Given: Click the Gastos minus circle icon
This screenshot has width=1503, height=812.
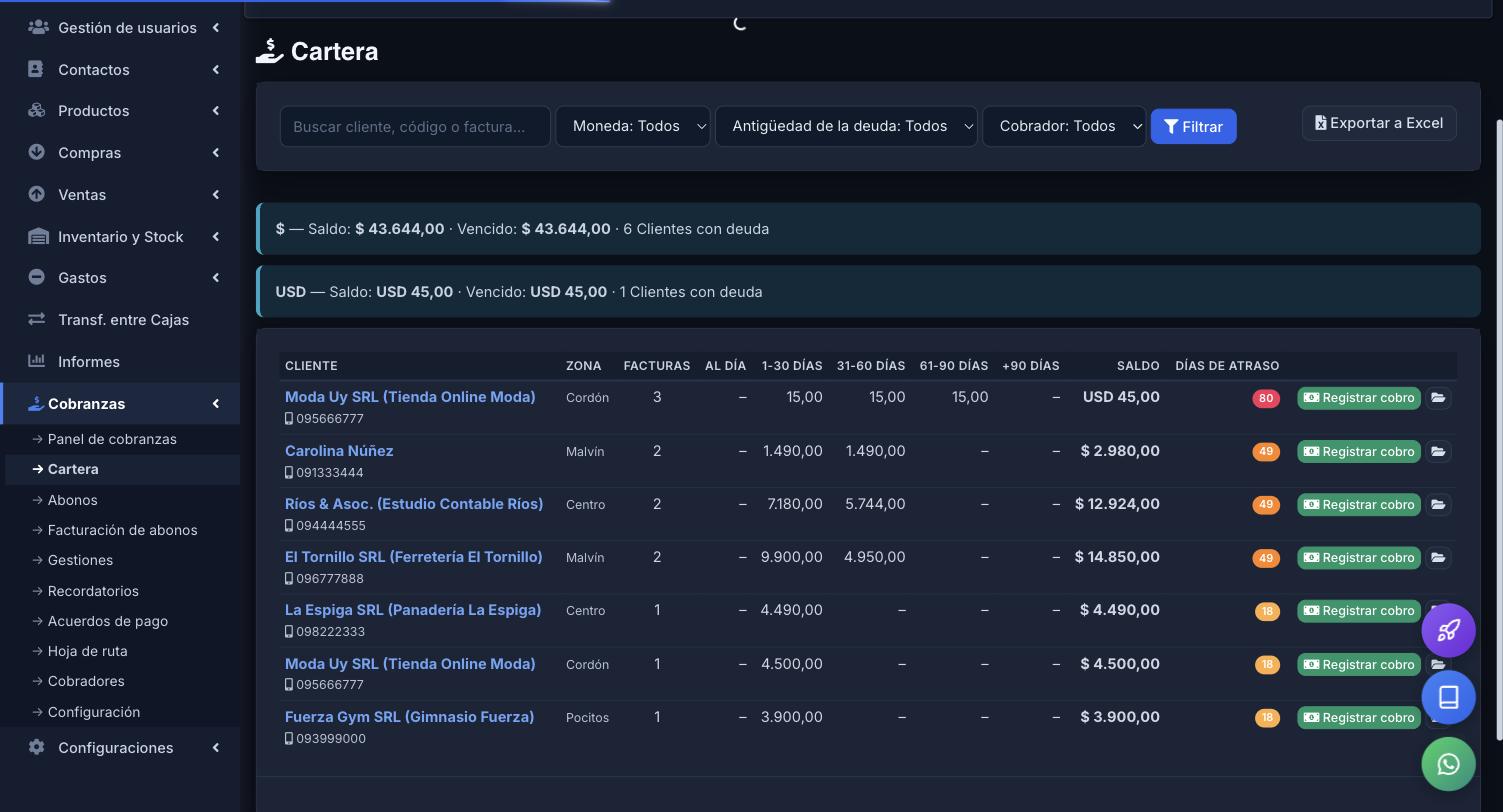Looking at the screenshot, I should coord(36,277).
